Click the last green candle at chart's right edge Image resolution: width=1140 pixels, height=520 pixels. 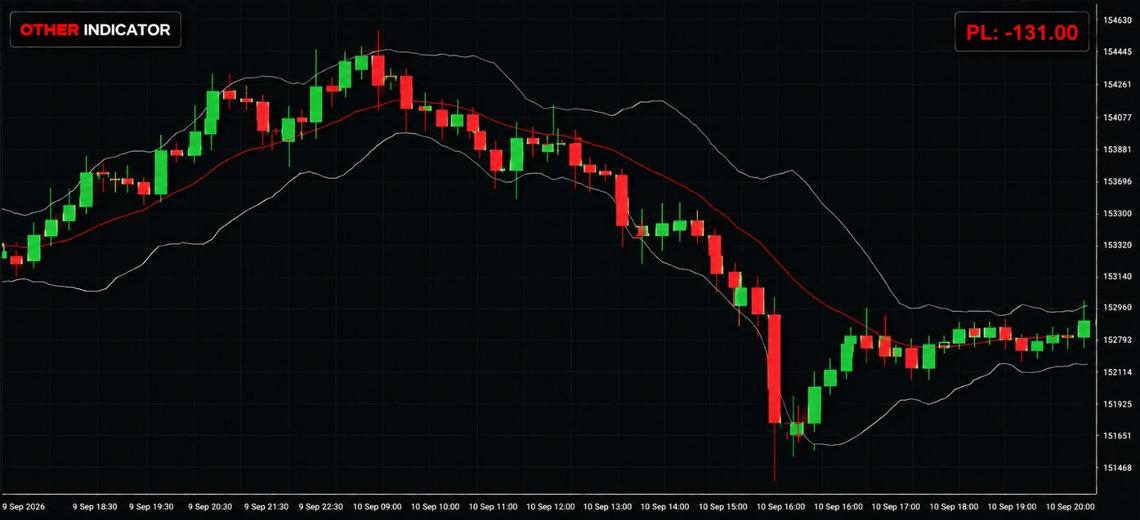click(x=1084, y=329)
